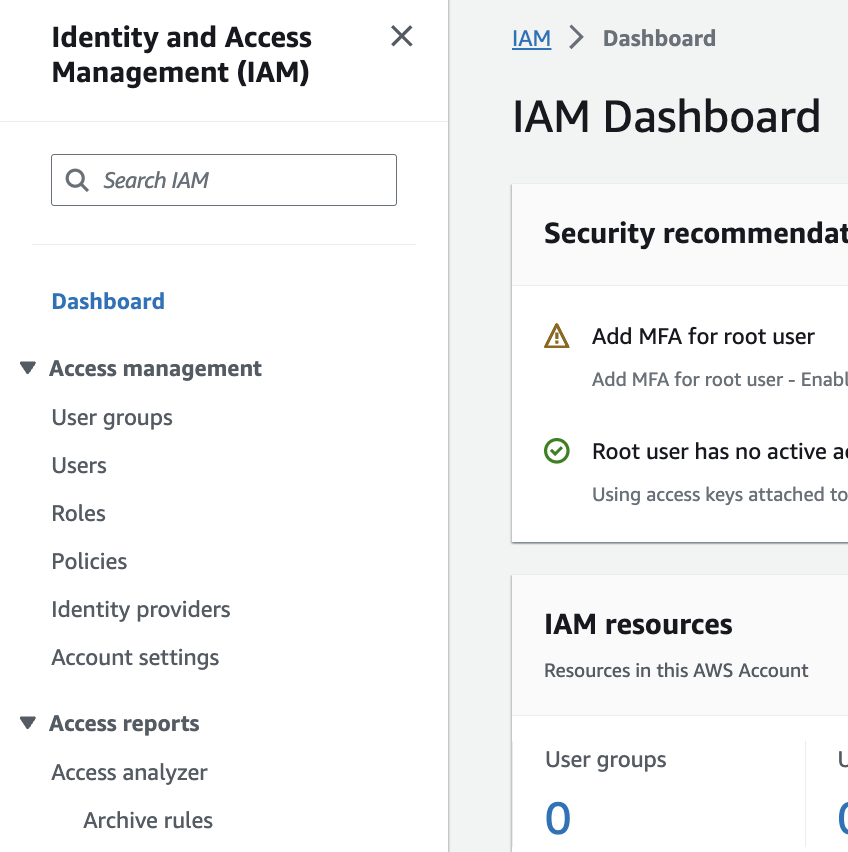This screenshot has width=848, height=852.
Task: Click the Access reports heading
Action: pos(124,724)
